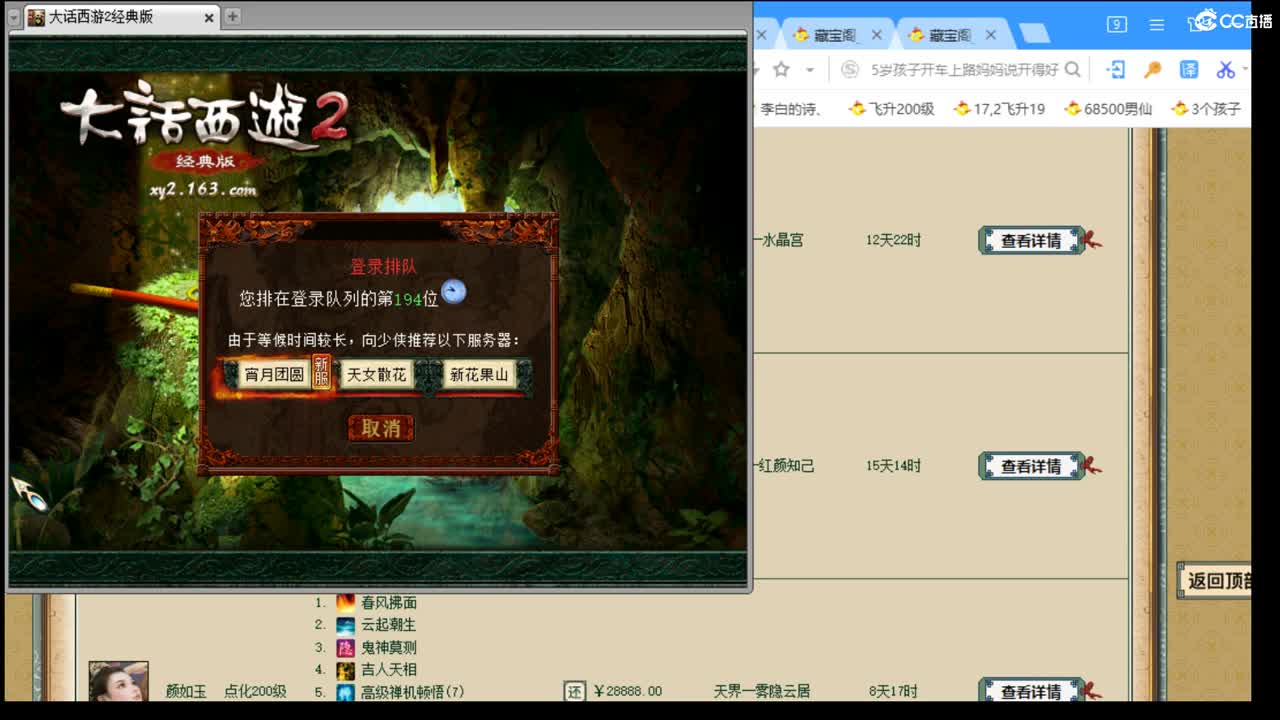Close the first 藏宝阁 browser tab
The image size is (1280, 720).
tap(877, 35)
